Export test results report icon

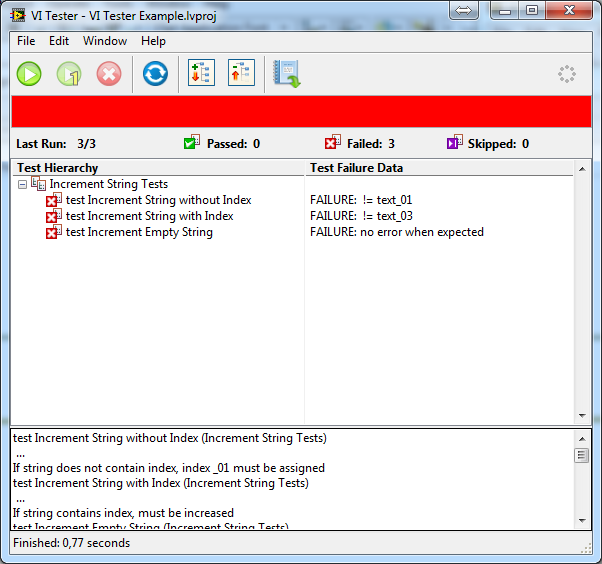pos(286,73)
